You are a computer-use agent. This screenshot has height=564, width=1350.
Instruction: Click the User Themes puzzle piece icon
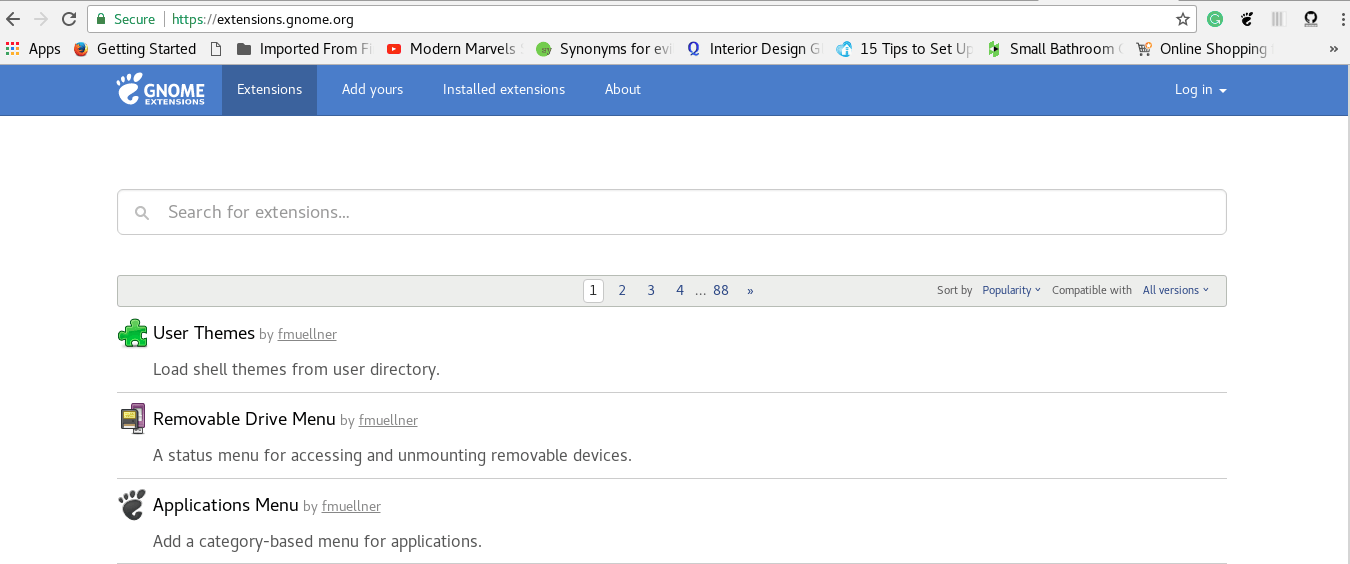pyautogui.click(x=132, y=333)
